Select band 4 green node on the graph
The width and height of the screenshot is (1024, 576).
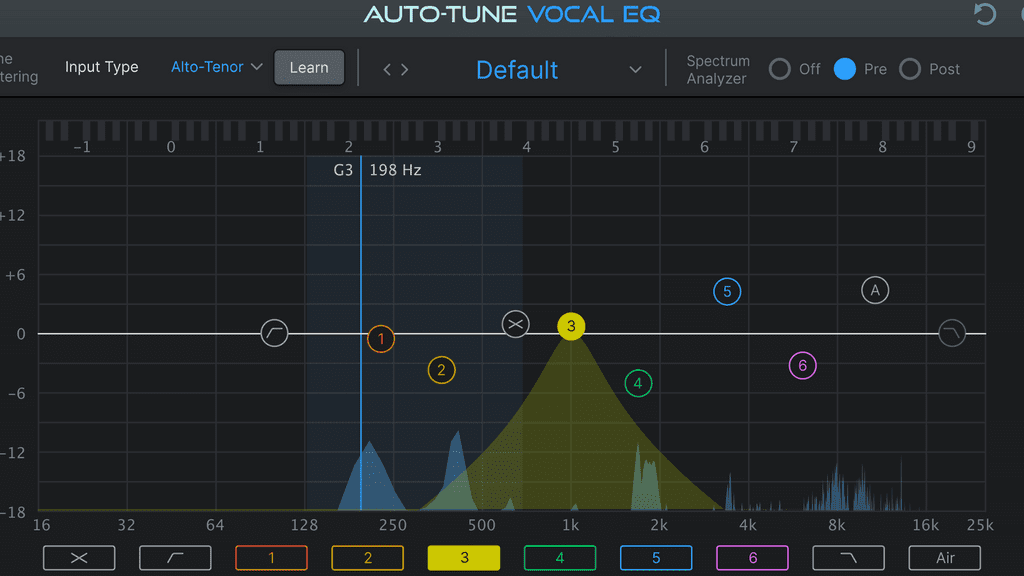638,383
